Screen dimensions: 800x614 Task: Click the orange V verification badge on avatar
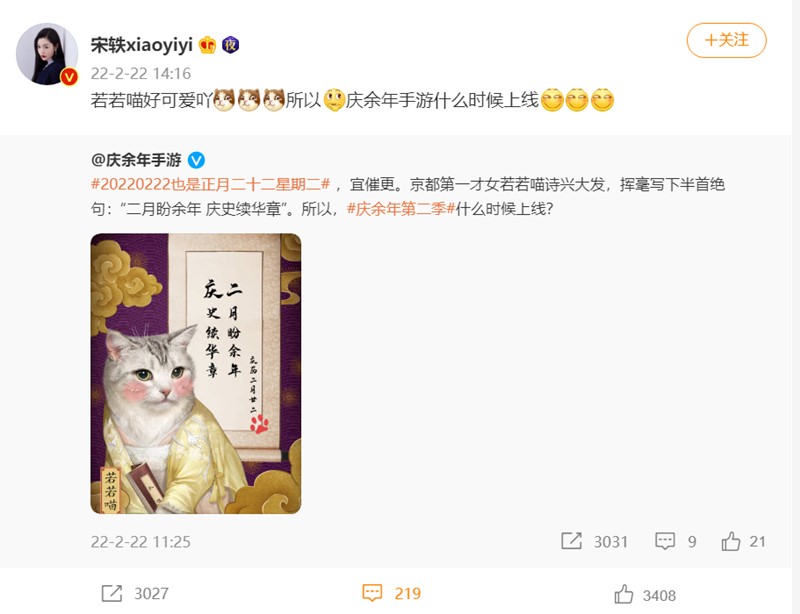pyautogui.click(x=69, y=77)
